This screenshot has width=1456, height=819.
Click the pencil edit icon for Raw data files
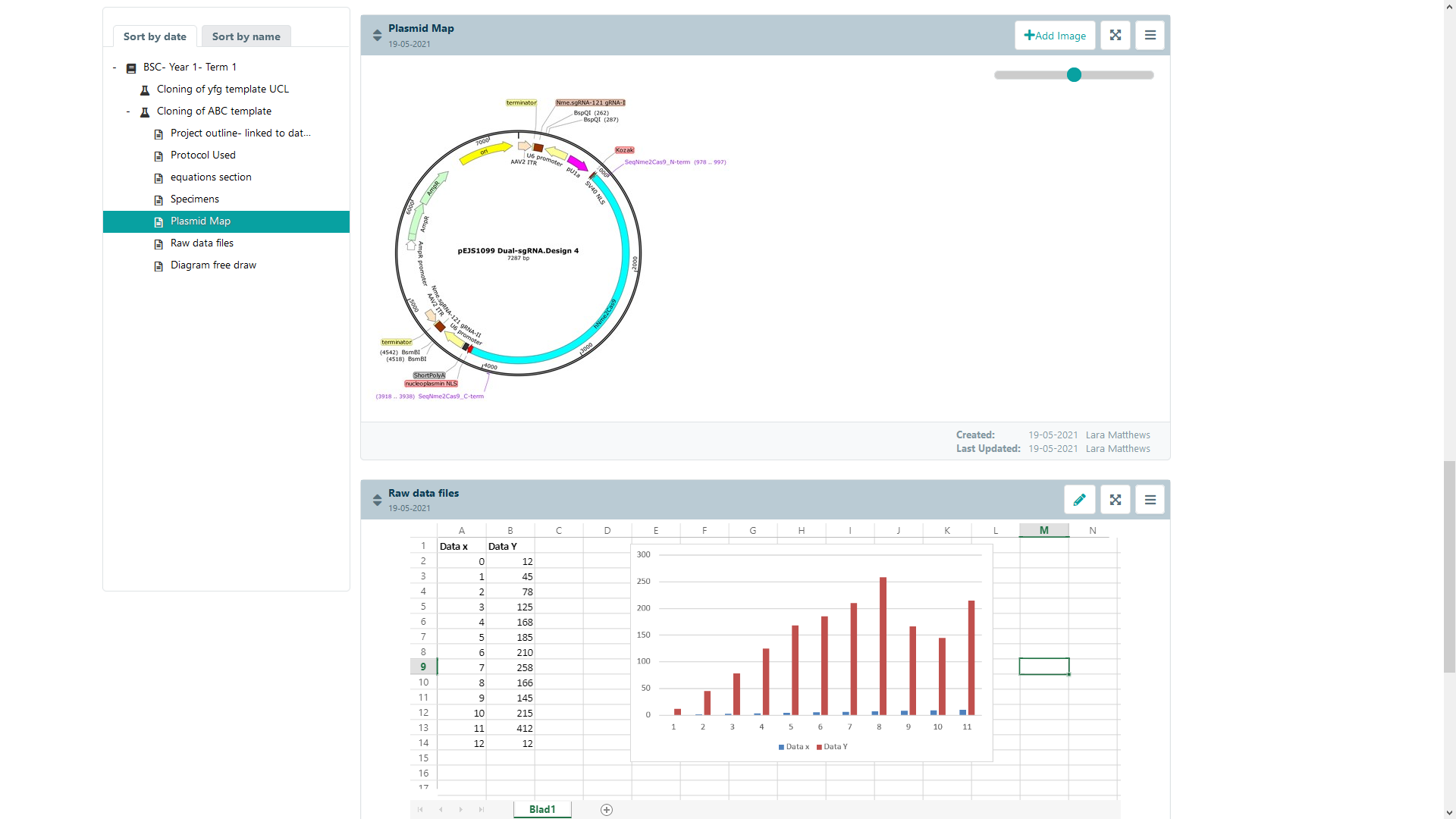pyautogui.click(x=1079, y=500)
